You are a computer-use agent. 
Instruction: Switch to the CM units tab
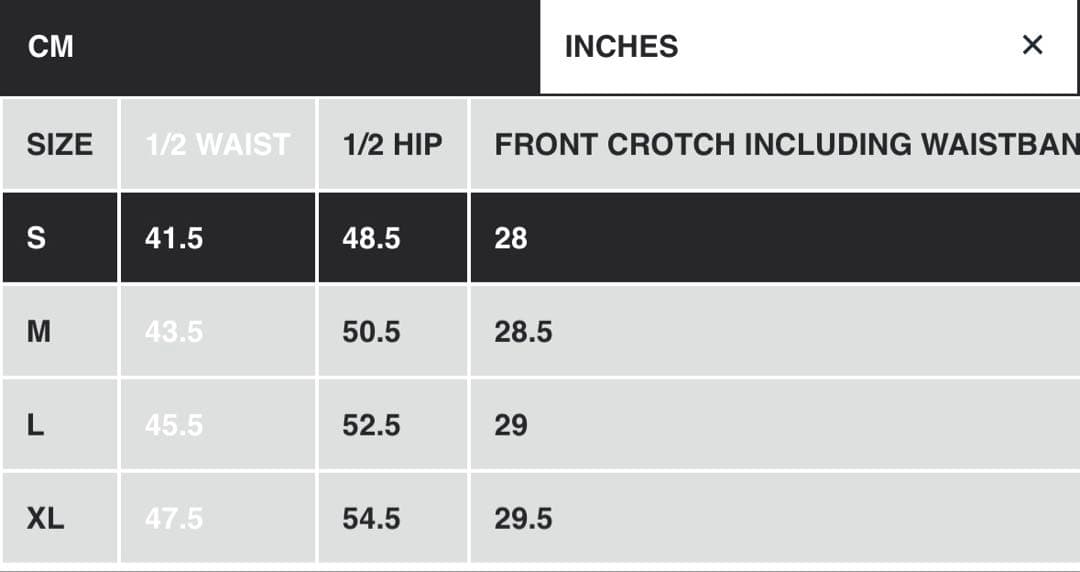click(51, 46)
